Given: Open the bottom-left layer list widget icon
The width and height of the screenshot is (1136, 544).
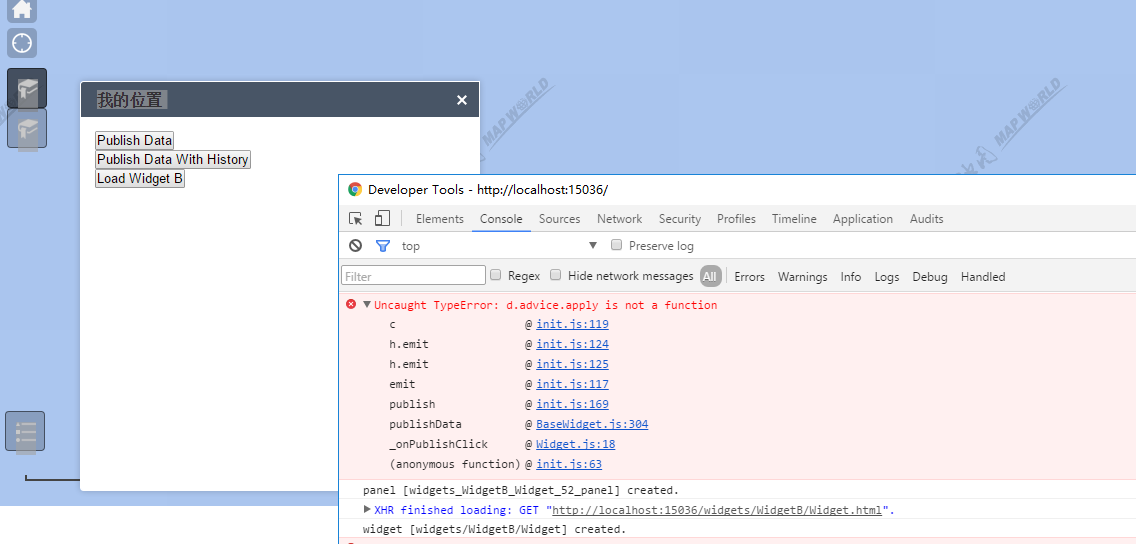Looking at the screenshot, I should pos(25,431).
